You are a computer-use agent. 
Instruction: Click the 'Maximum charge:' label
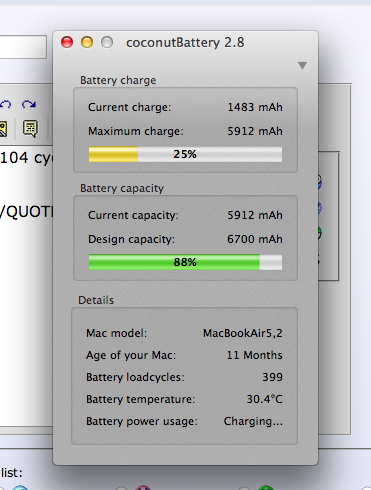[x=136, y=131]
